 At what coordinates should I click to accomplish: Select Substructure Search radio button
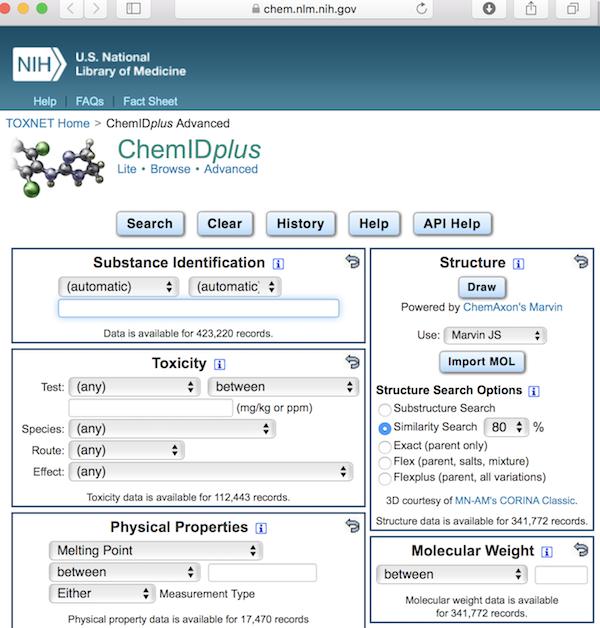click(x=385, y=409)
